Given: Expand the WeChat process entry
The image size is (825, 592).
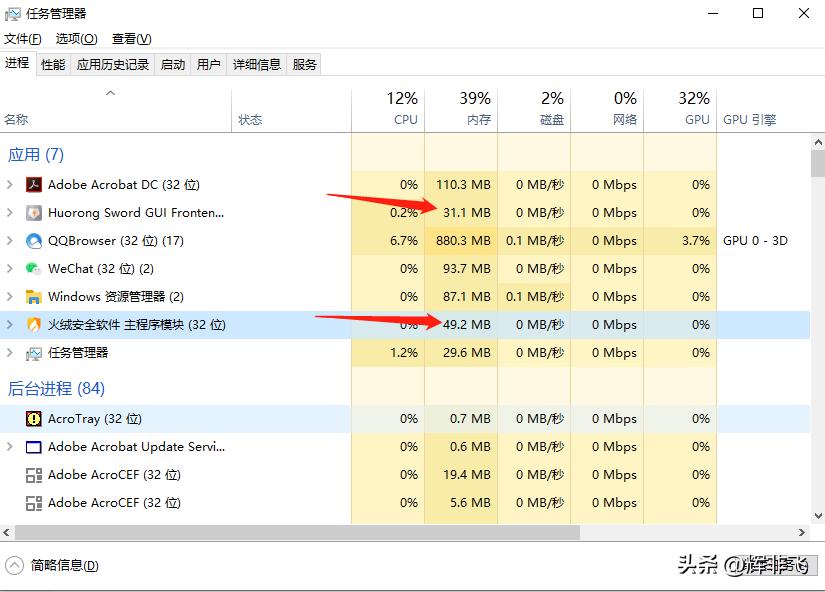Looking at the screenshot, I should pos(12,269).
